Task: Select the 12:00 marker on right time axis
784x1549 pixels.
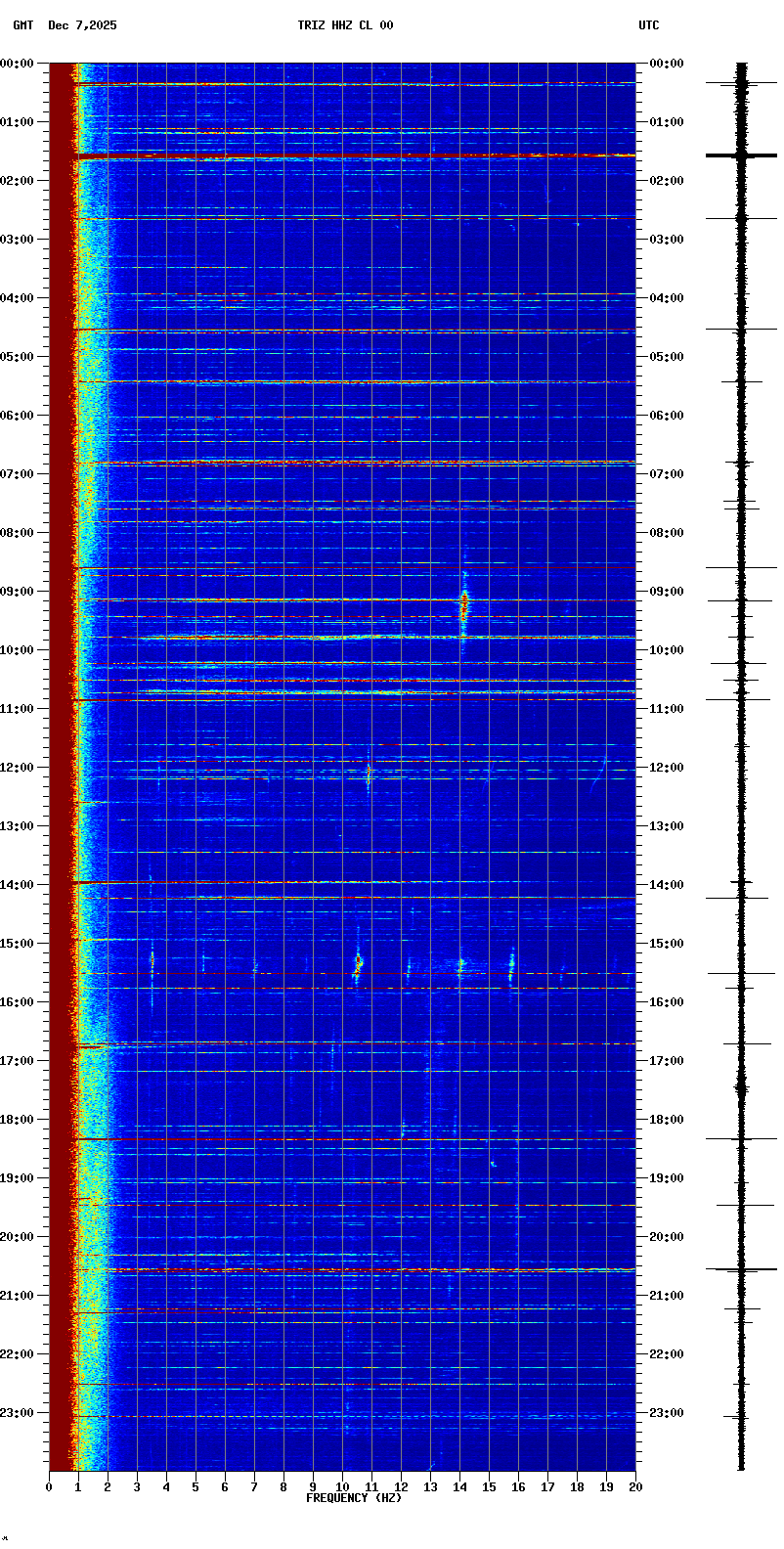Action: (666, 768)
